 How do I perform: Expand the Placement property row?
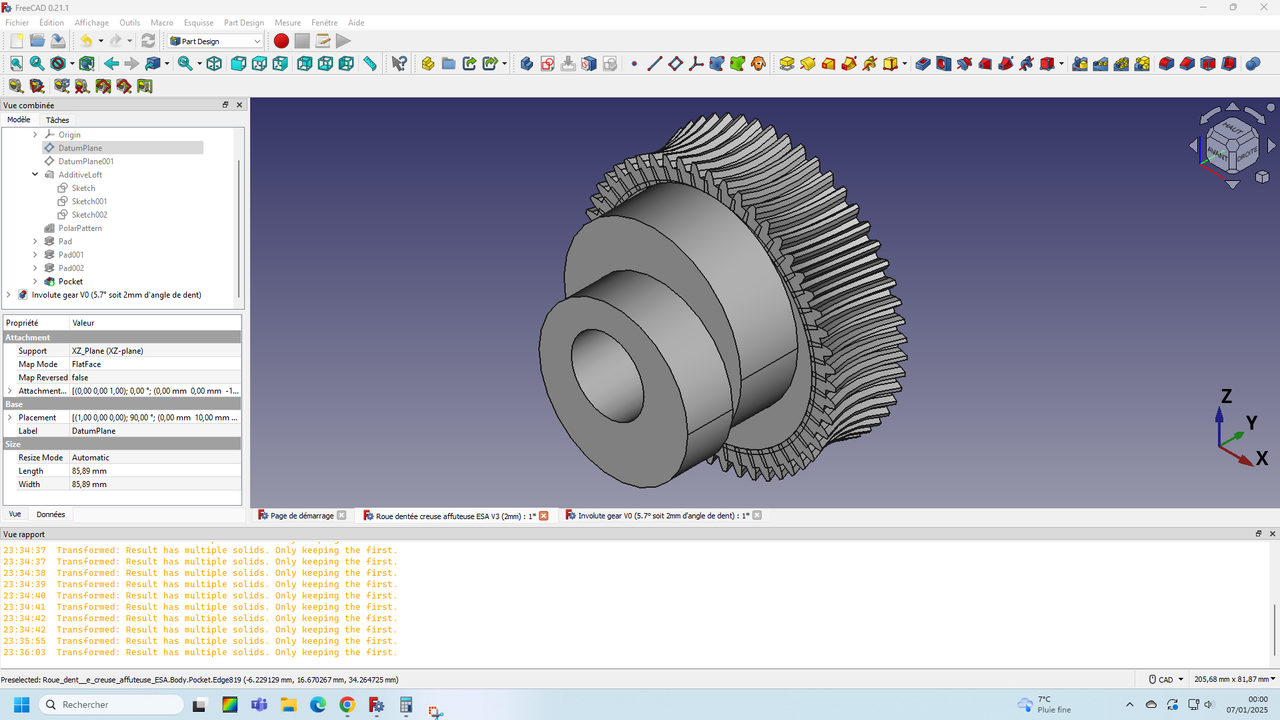point(10,417)
